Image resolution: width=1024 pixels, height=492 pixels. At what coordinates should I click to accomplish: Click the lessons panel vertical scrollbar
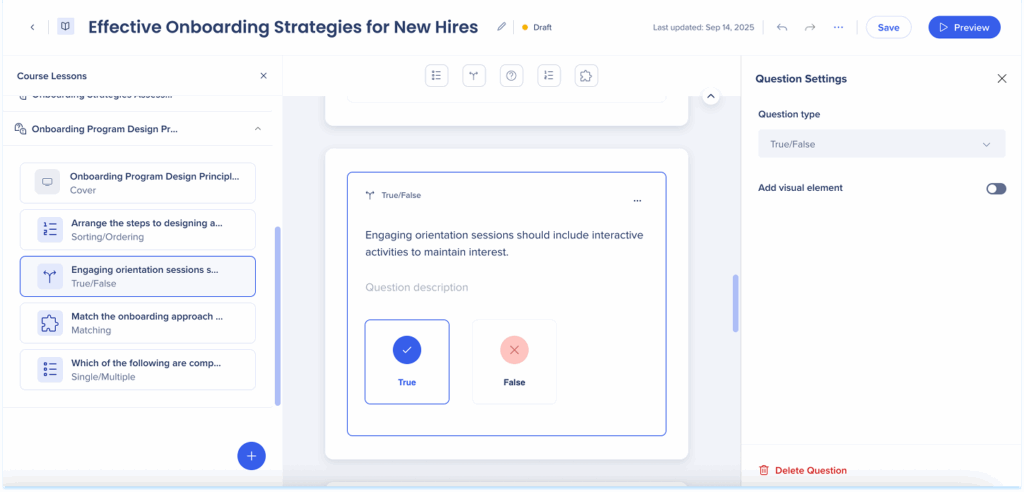tap(277, 315)
